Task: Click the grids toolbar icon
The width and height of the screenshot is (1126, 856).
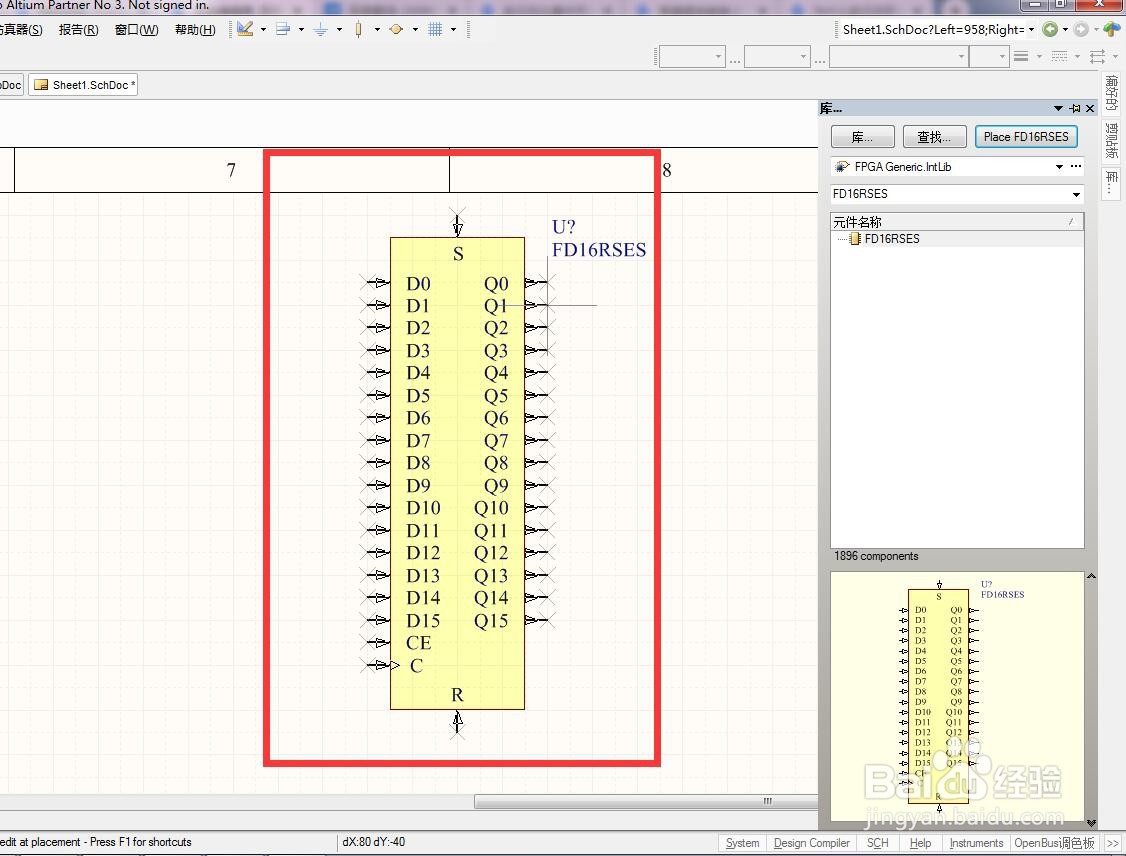Action: coord(435,29)
